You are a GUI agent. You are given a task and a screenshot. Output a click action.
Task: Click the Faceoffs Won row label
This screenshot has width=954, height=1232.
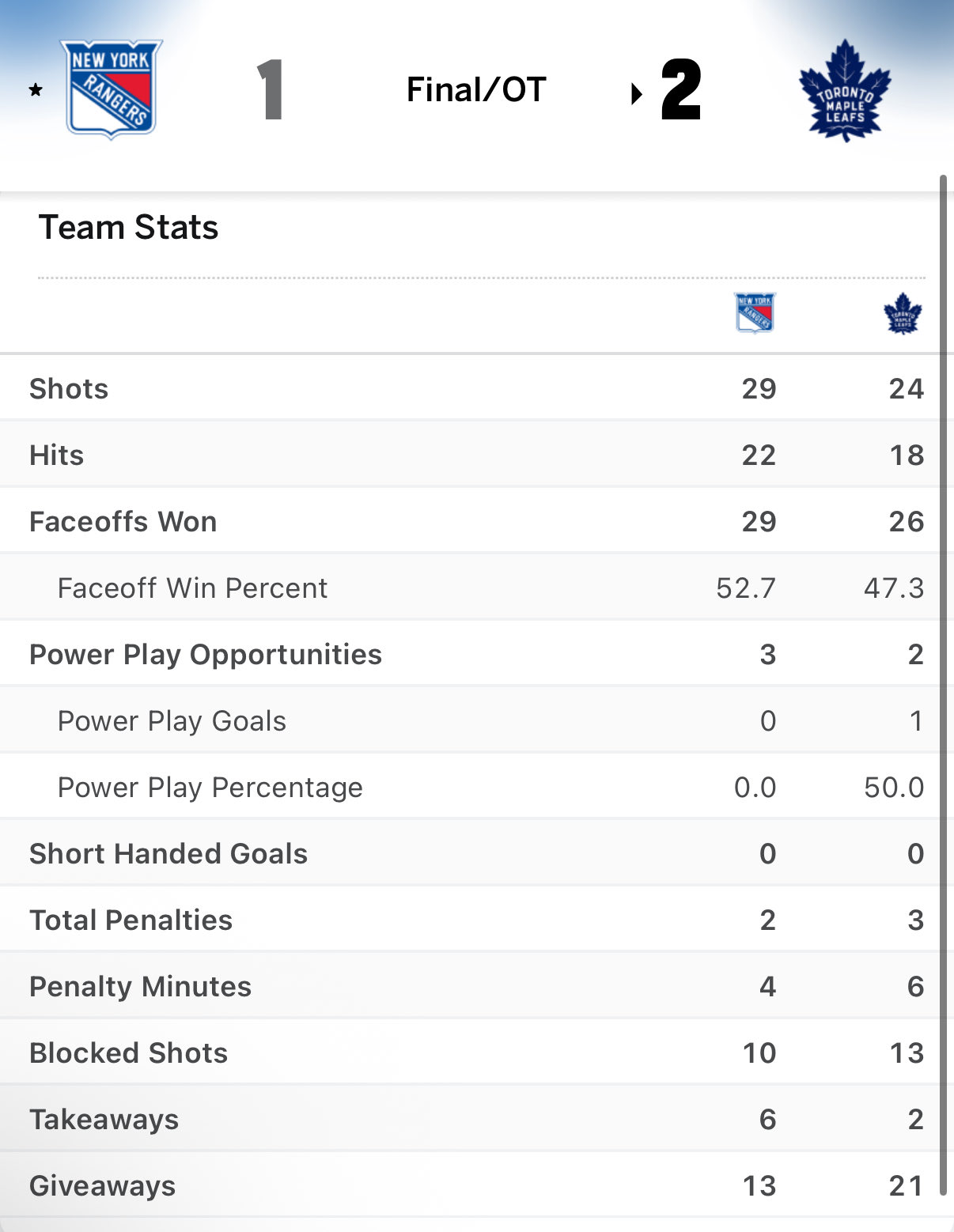tap(123, 522)
